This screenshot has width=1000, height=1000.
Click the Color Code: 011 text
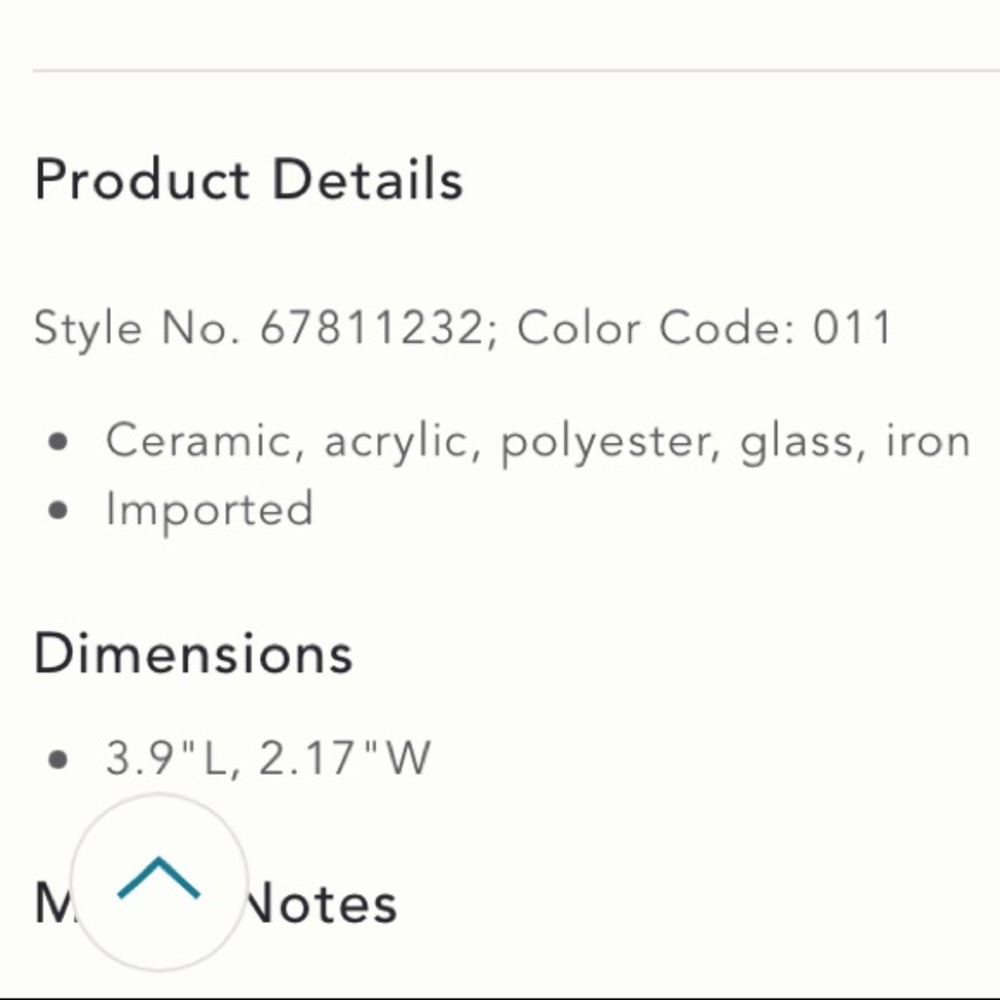(x=704, y=328)
